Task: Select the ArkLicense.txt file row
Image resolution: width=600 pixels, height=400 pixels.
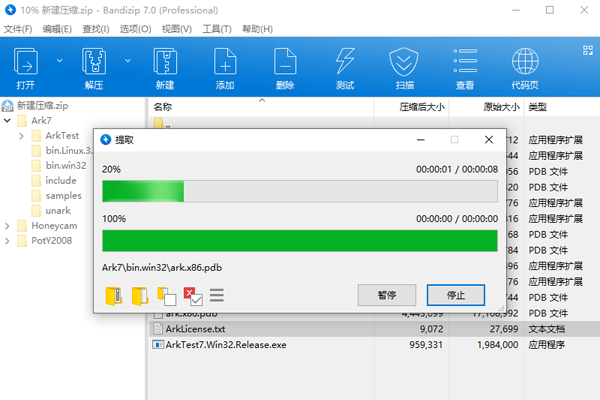Action: point(374,329)
